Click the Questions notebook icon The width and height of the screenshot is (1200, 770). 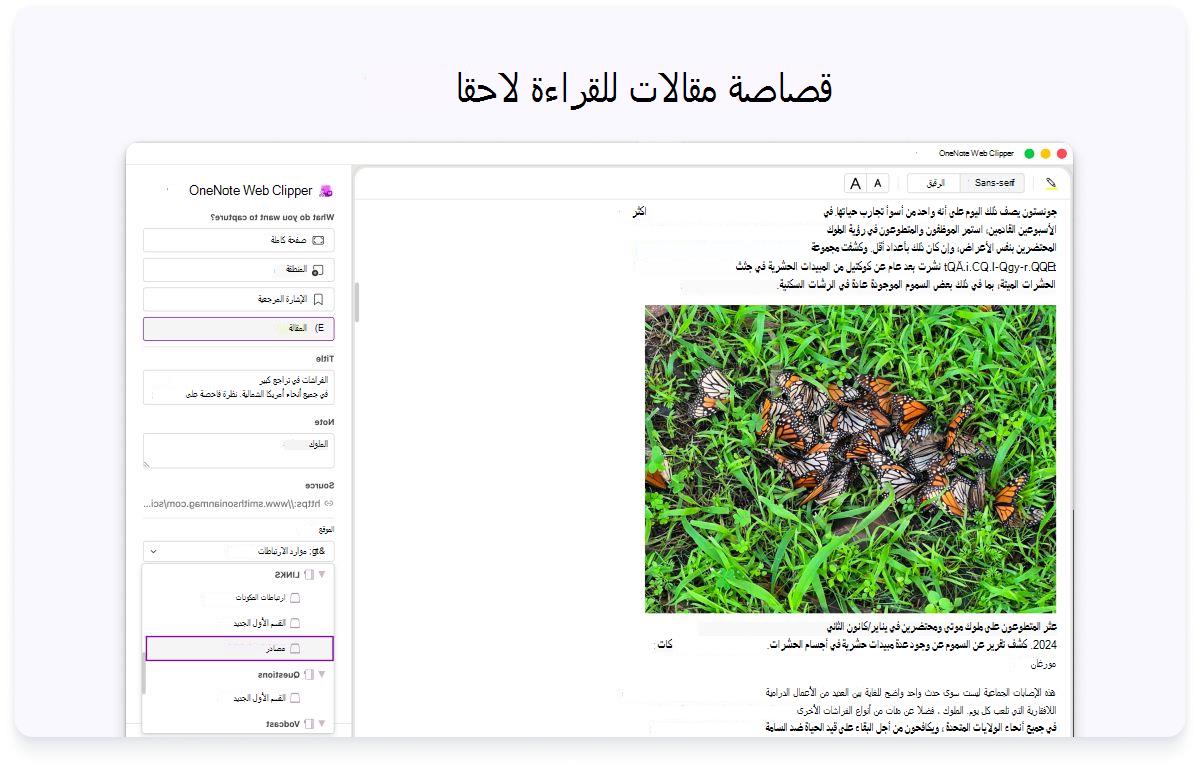[x=309, y=675]
